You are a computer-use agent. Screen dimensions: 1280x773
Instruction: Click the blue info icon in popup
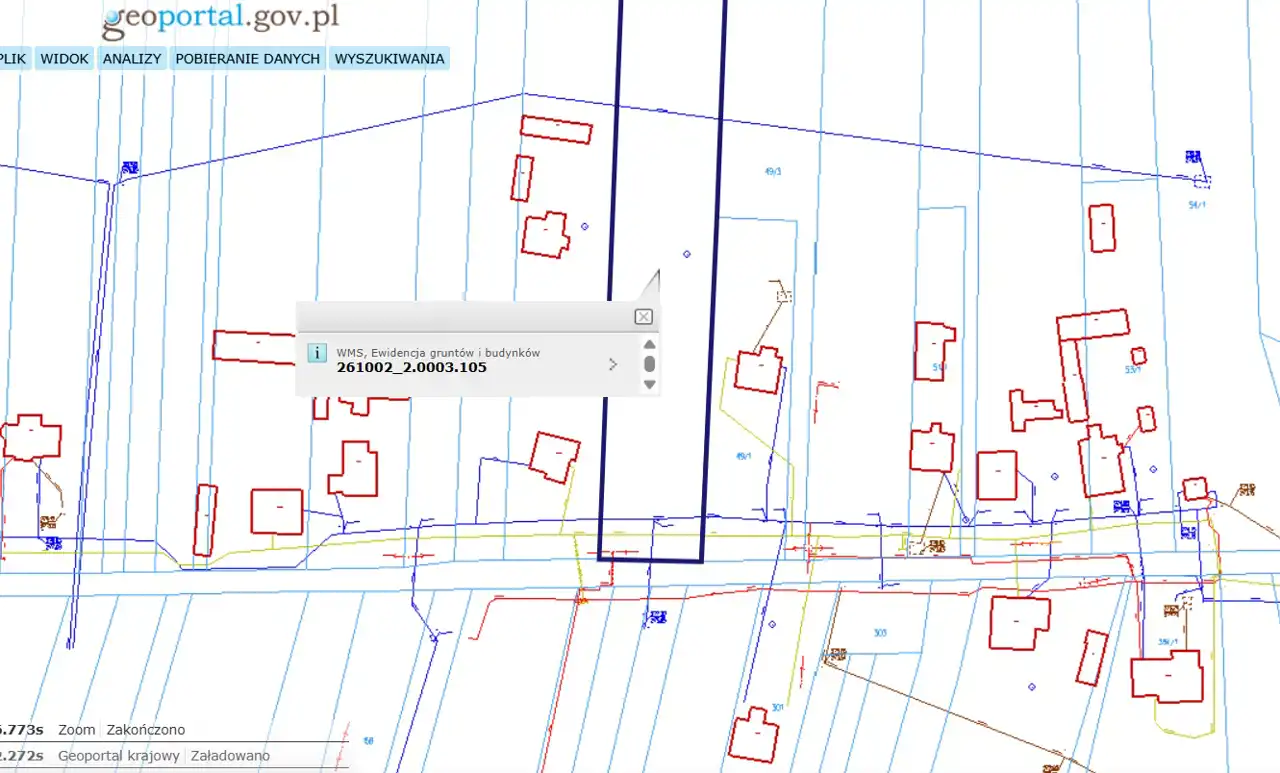(316, 352)
